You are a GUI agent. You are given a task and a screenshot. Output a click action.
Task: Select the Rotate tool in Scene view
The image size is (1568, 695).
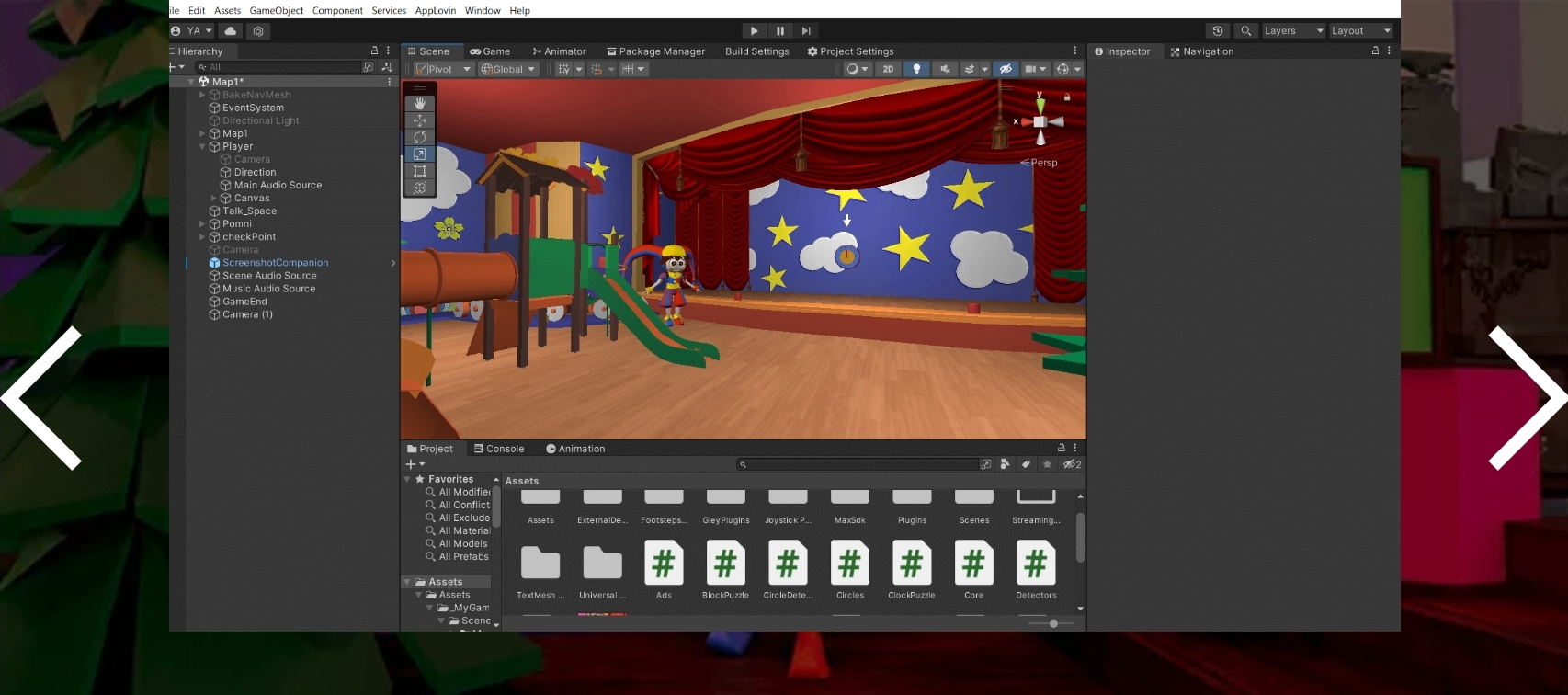(x=420, y=137)
